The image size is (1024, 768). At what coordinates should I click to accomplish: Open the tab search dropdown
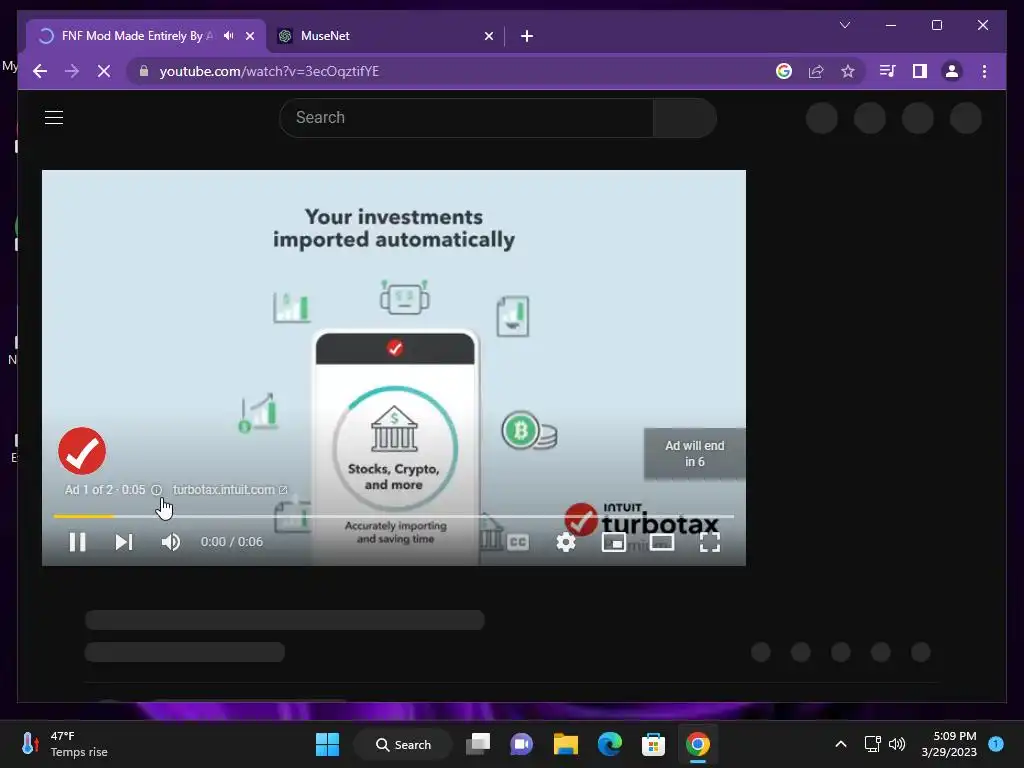(844, 25)
